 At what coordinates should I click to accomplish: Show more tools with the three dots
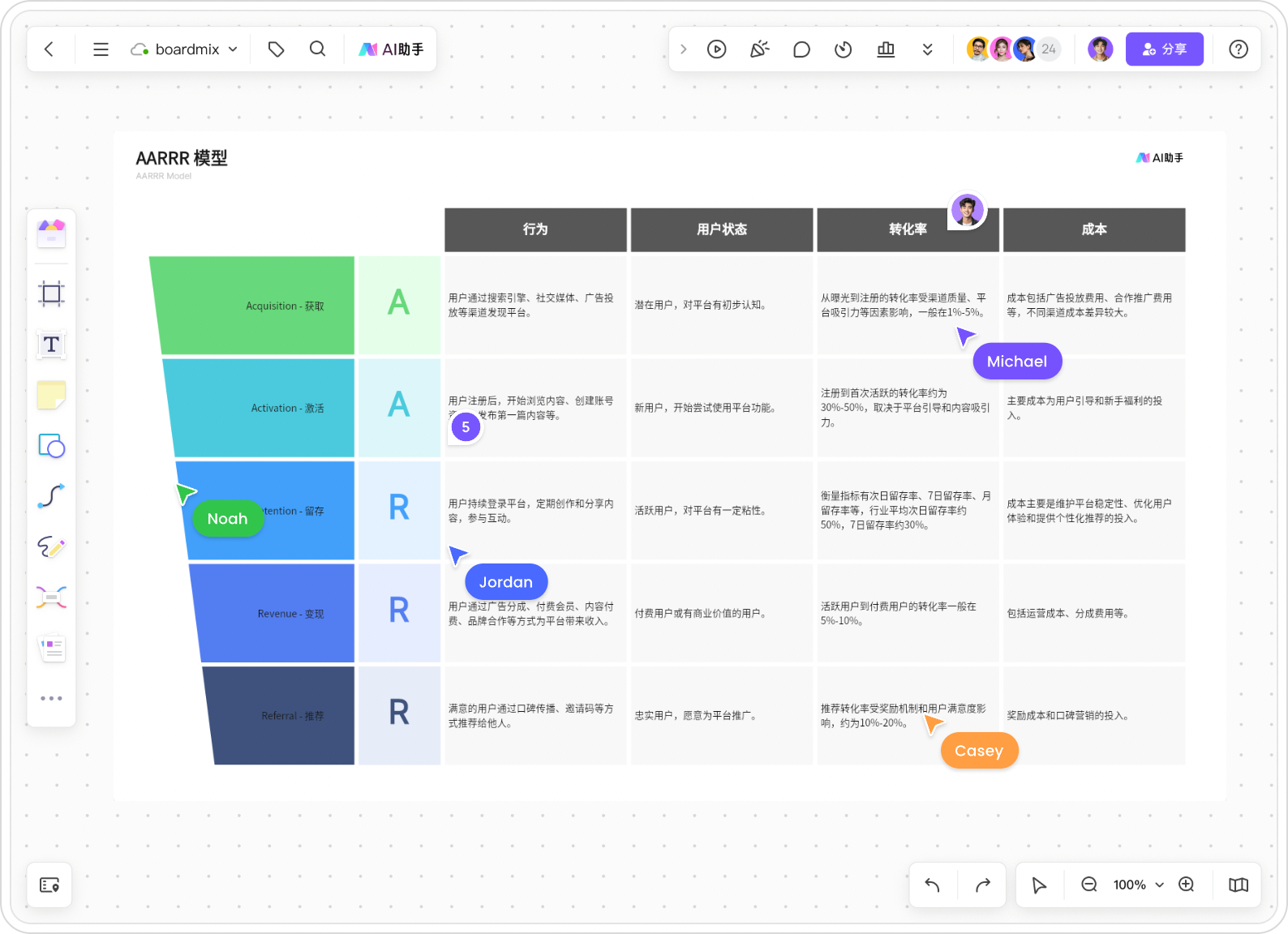click(51, 698)
